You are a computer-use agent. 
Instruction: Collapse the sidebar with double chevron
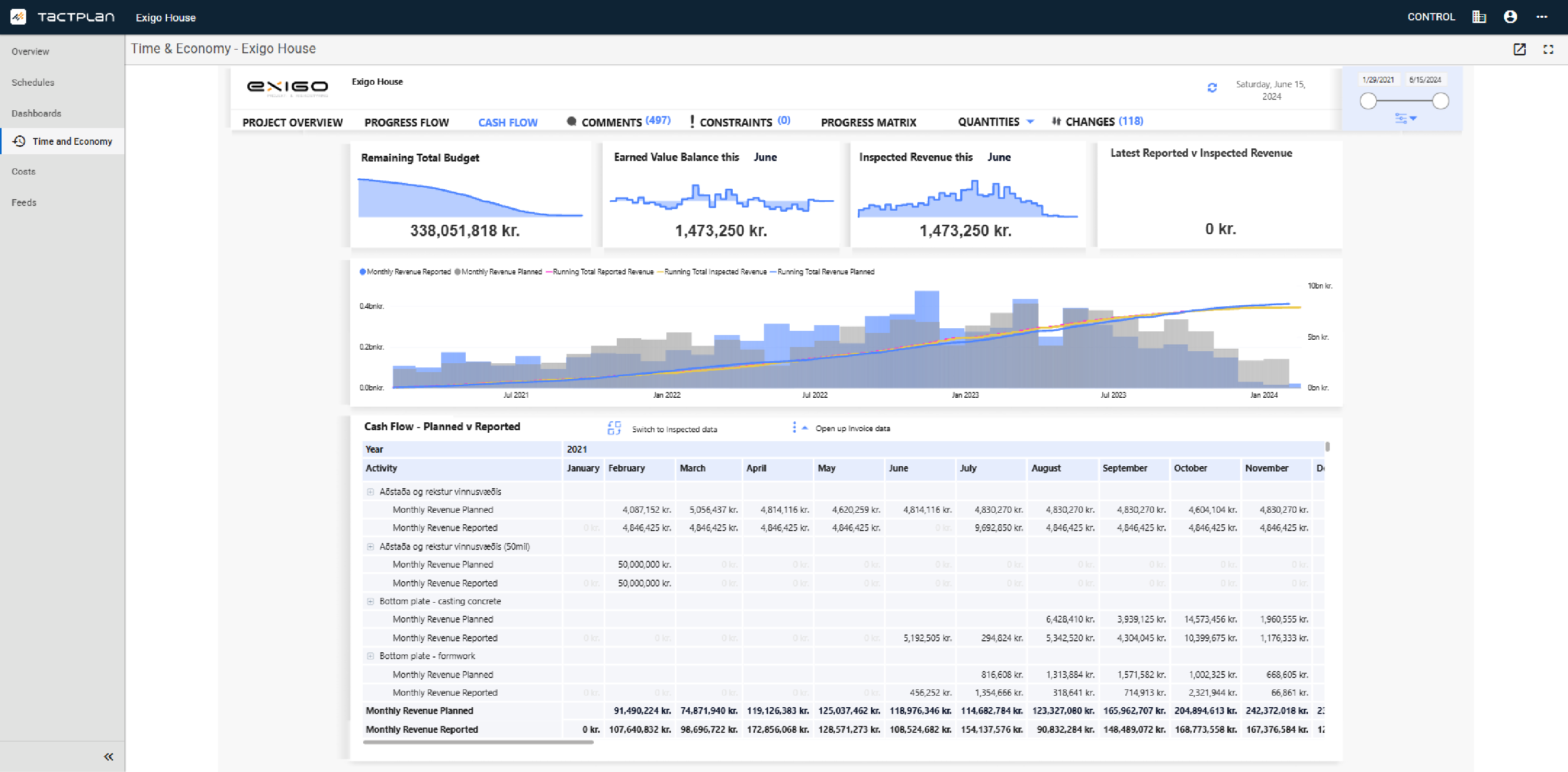click(x=108, y=757)
